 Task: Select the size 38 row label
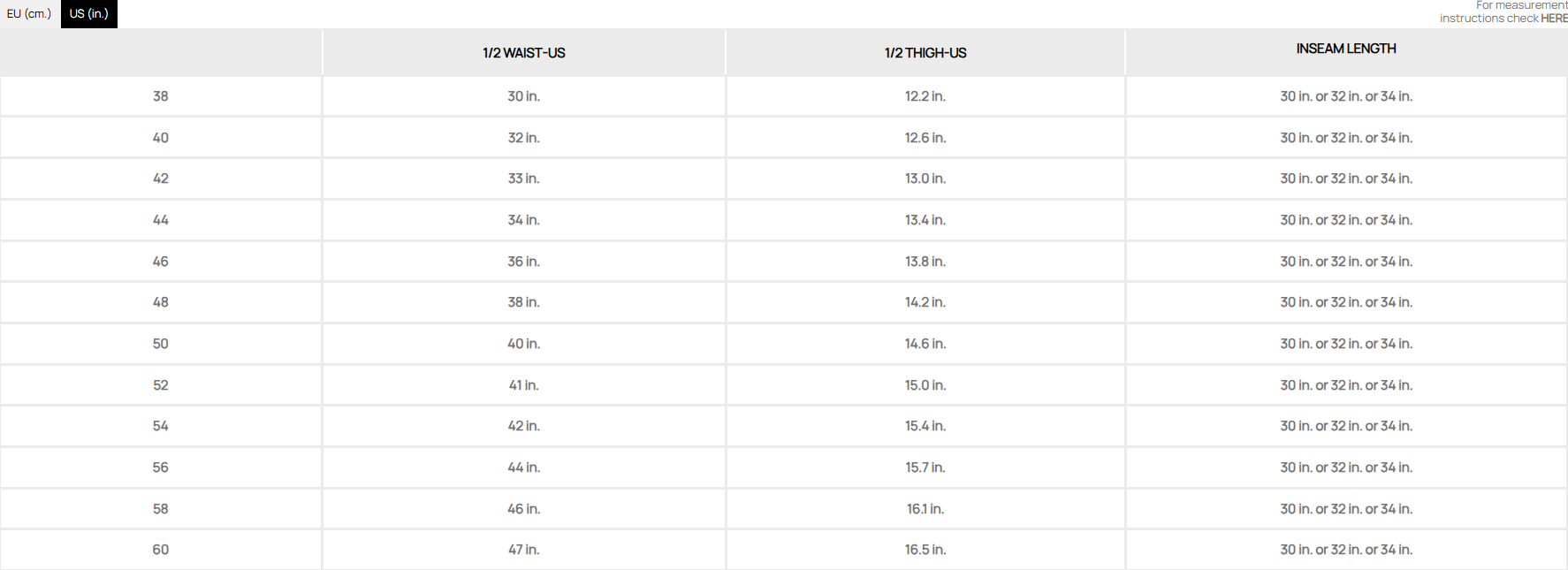click(160, 96)
